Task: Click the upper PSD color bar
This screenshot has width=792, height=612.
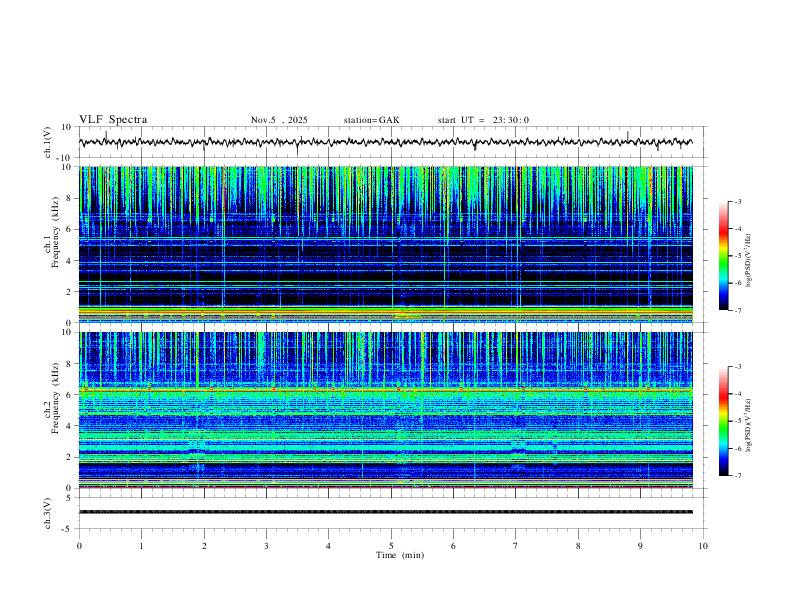Action: pyautogui.click(x=724, y=256)
